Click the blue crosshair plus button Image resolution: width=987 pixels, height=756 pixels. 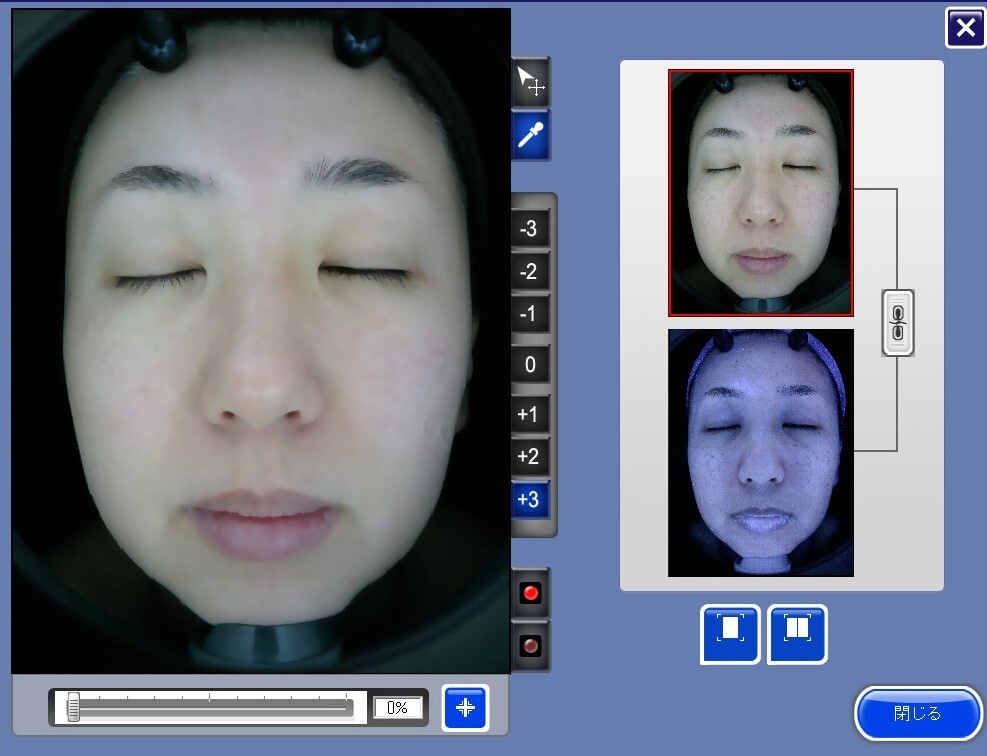465,708
